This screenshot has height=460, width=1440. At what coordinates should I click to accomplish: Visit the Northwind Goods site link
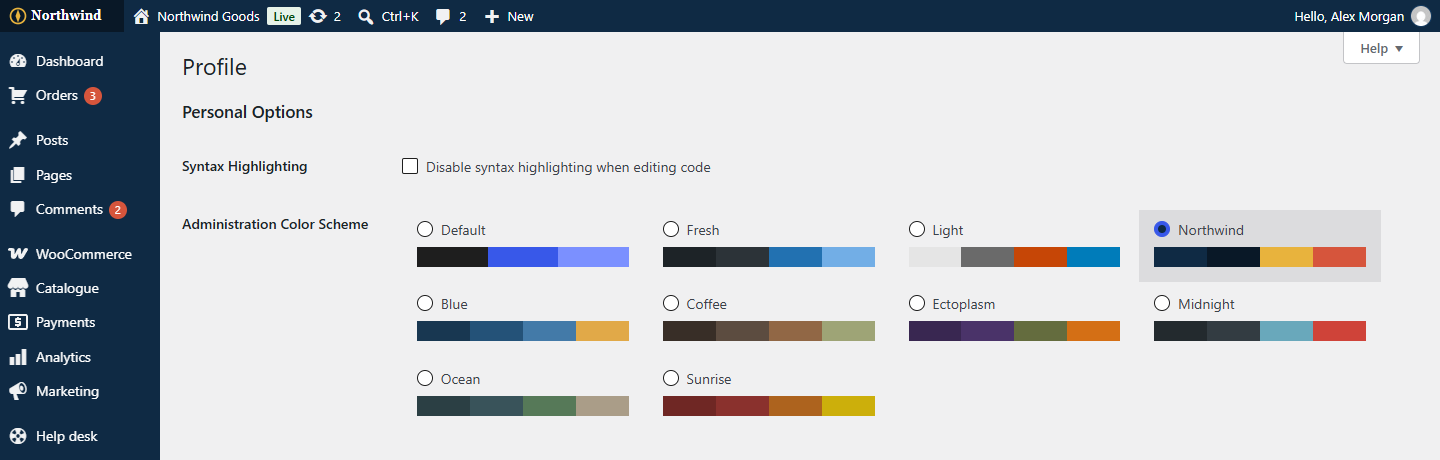click(208, 16)
